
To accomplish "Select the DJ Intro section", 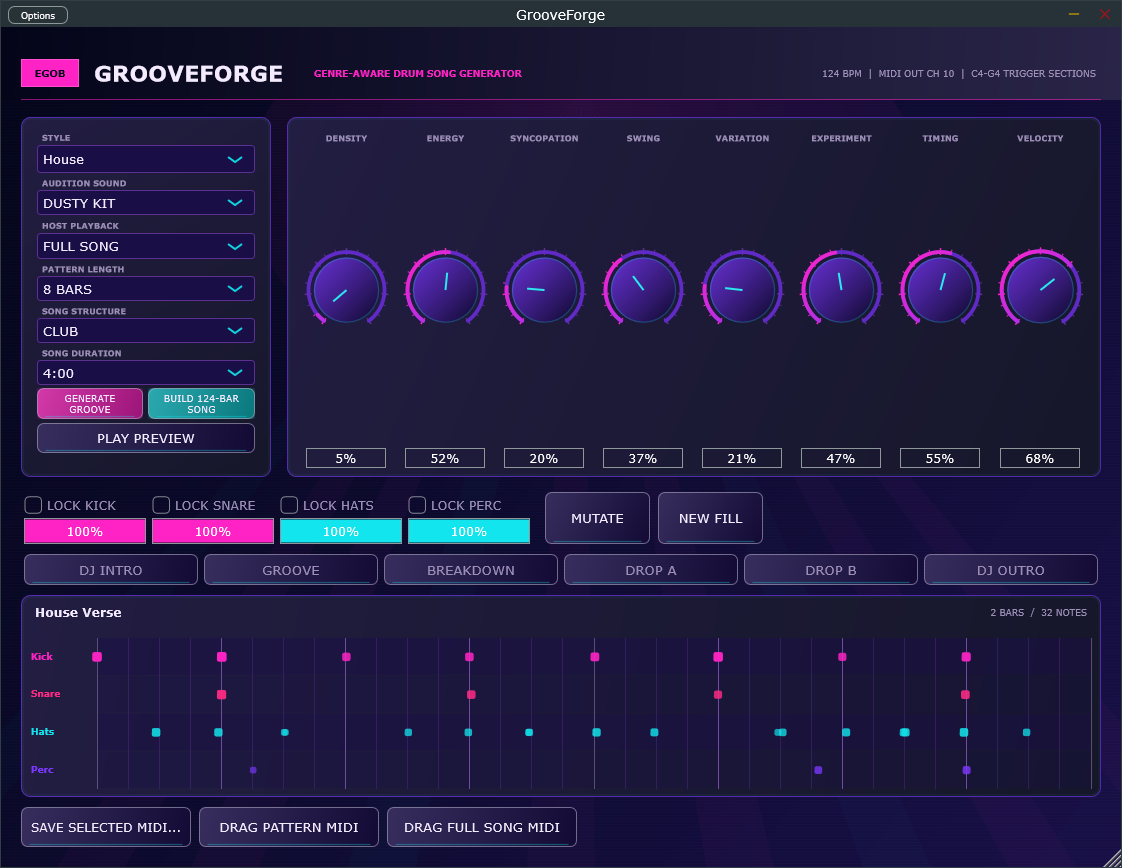I will pyautogui.click(x=111, y=570).
